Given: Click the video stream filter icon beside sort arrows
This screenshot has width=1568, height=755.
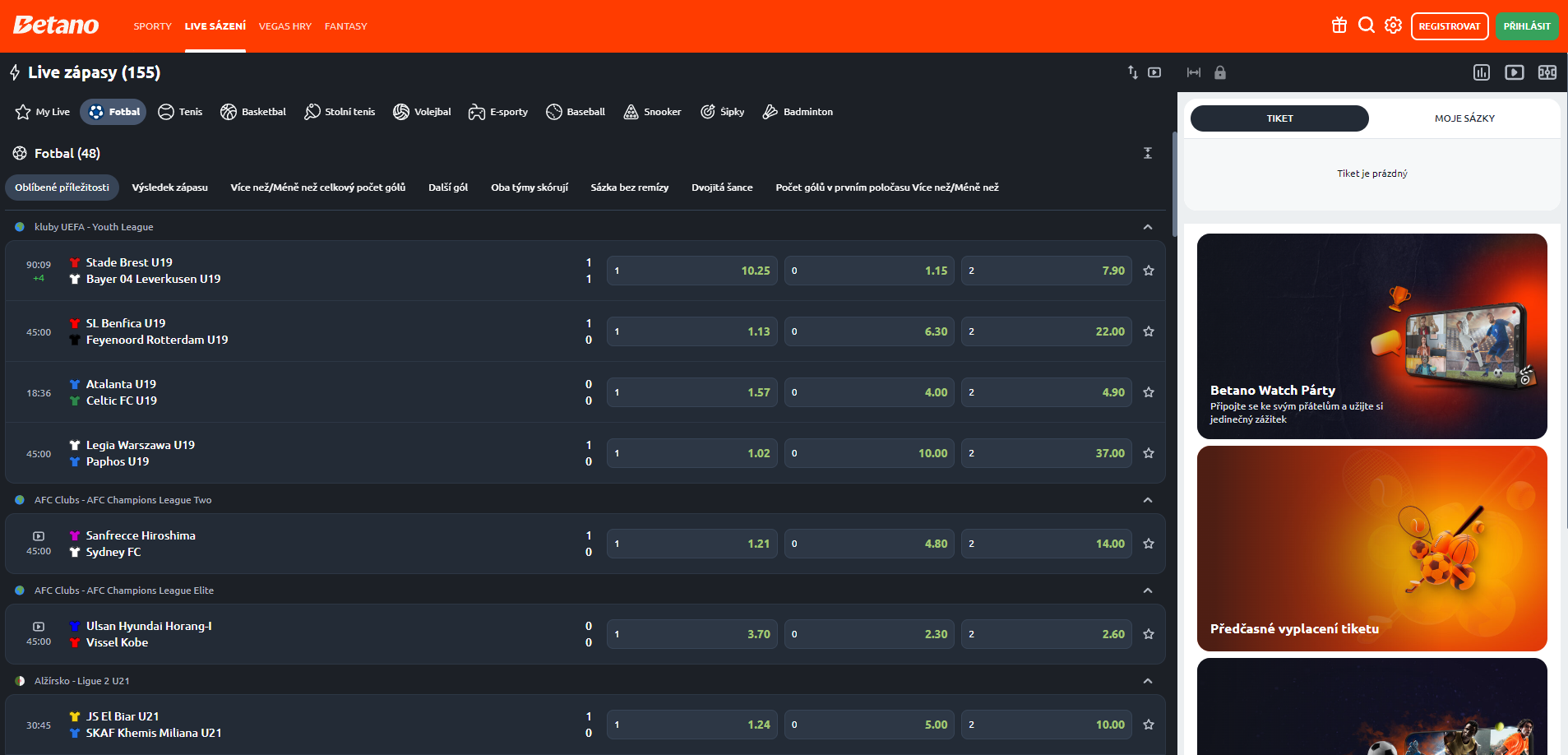Looking at the screenshot, I should 1154,72.
